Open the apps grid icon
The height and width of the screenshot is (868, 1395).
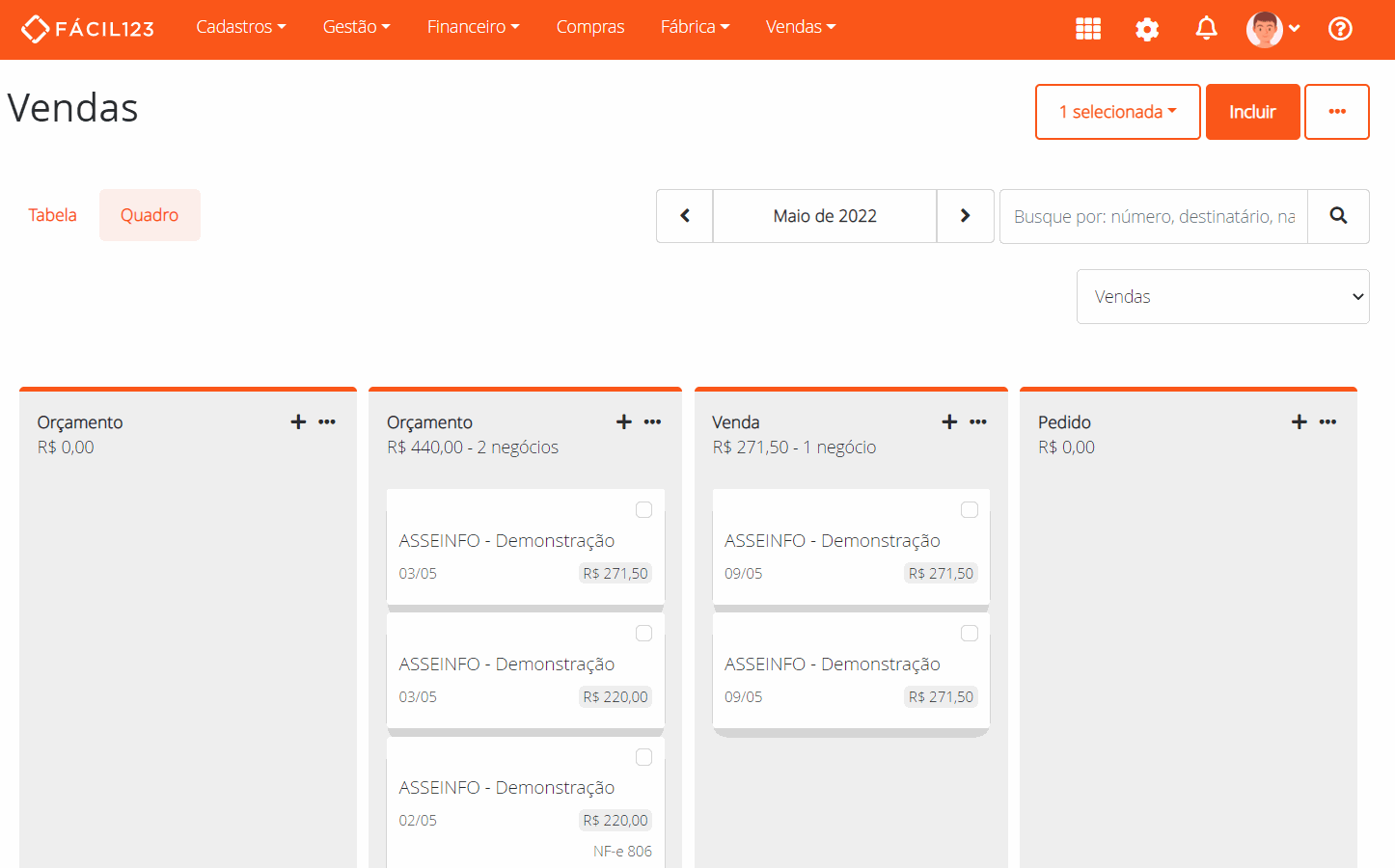click(x=1088, y=29)
